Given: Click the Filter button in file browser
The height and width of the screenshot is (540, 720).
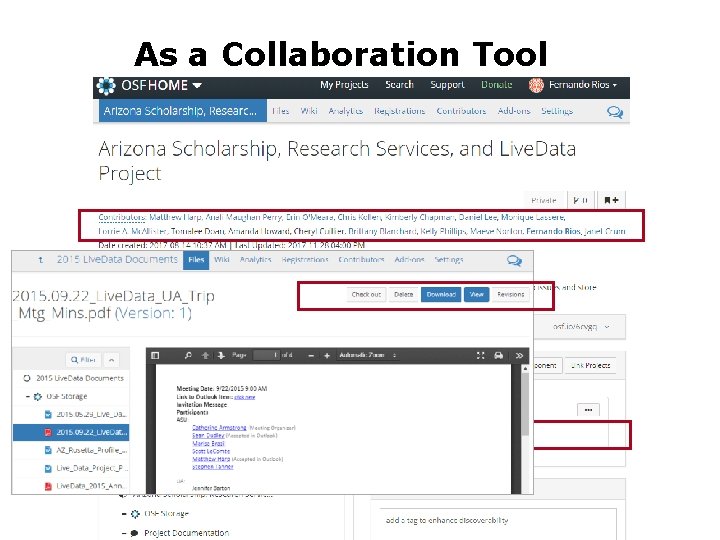Looking at the screenshot, I should (83, 360).
